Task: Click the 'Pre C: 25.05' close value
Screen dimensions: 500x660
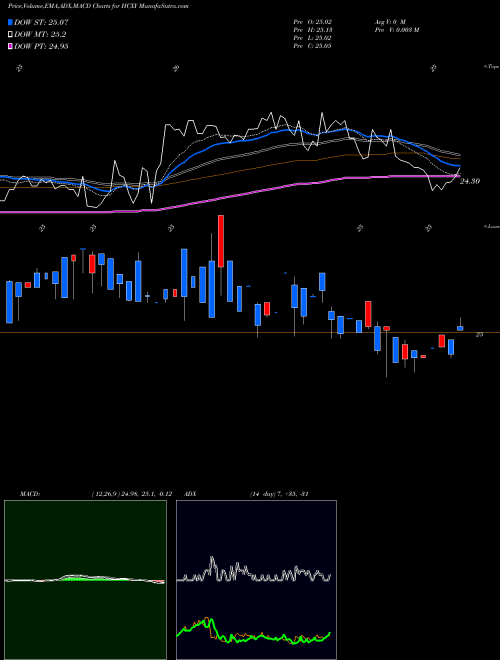Action: tap(313, 45)
